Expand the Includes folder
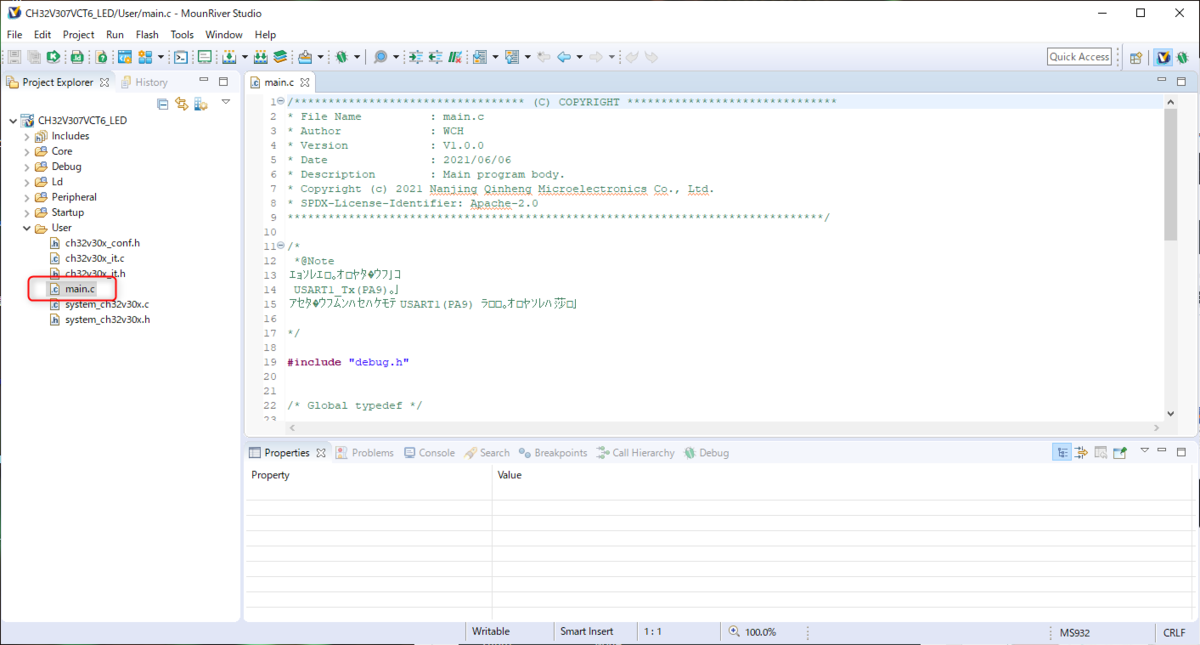 27,136
